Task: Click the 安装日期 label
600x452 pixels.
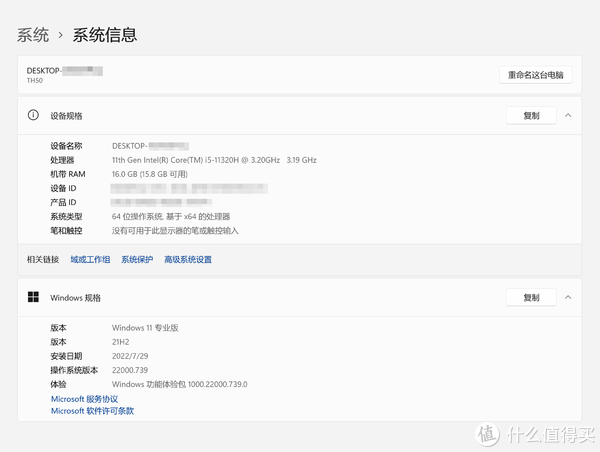Action: pos(66,356)
